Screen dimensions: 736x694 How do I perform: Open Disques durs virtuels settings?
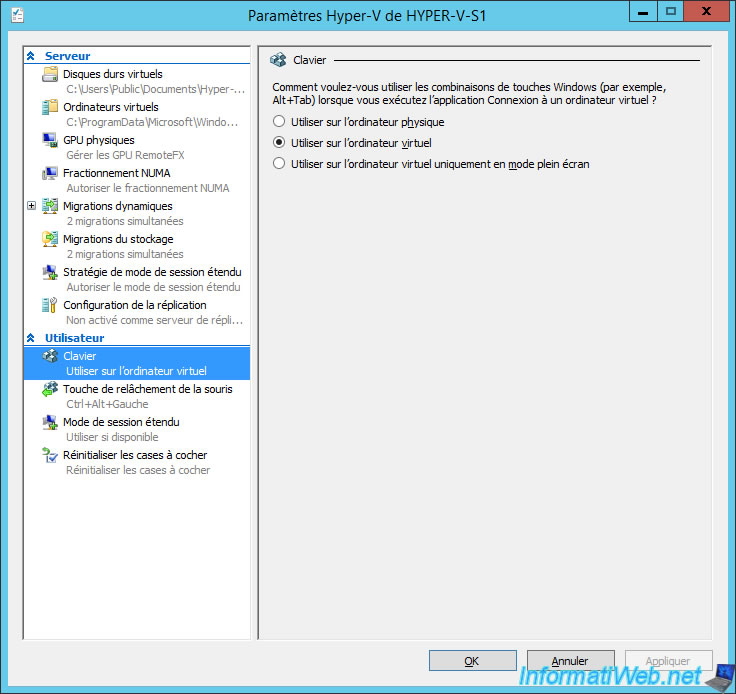click(x=113, y=74)
